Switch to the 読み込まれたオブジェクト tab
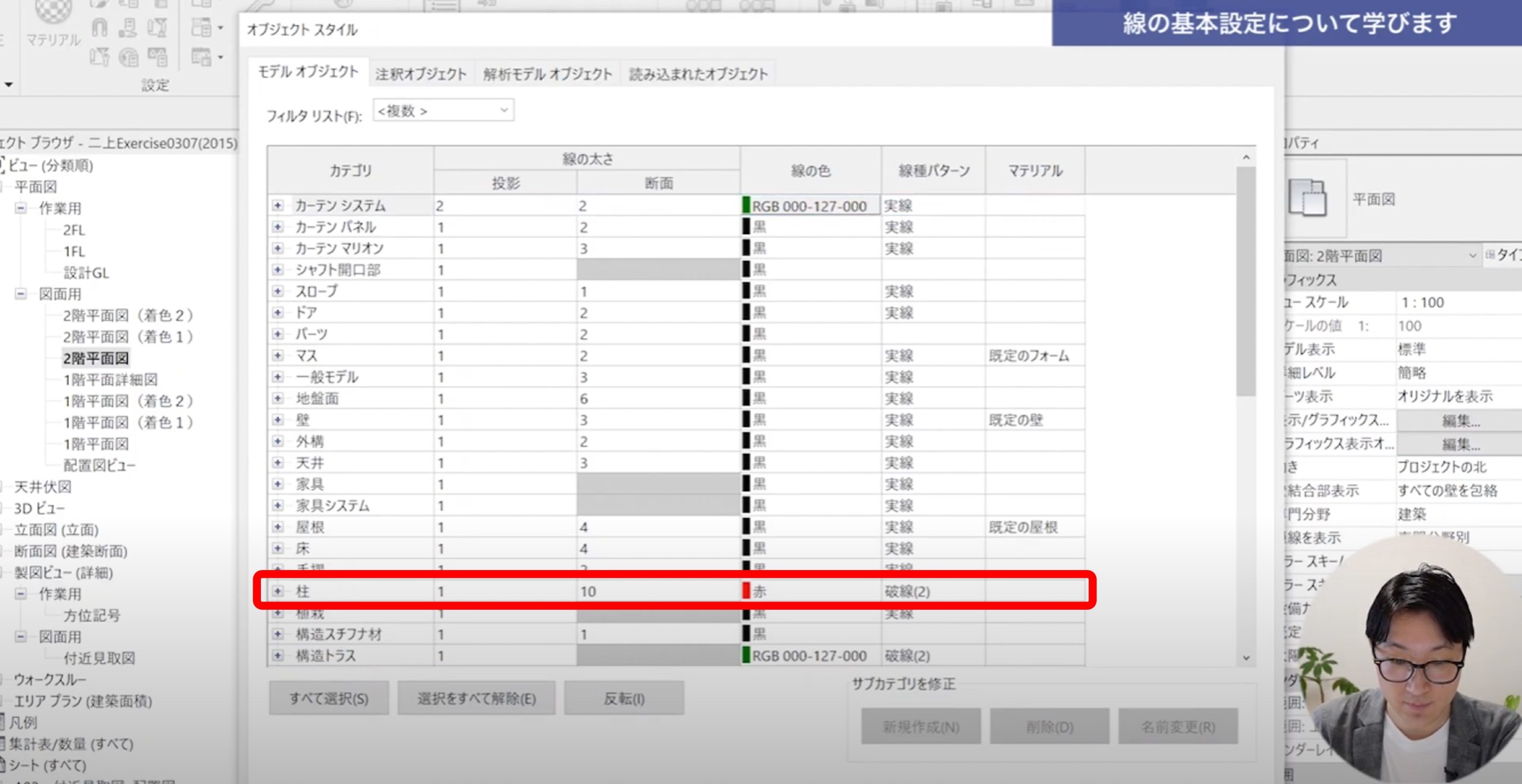1522x784 pixels. [x=698, y=74]
